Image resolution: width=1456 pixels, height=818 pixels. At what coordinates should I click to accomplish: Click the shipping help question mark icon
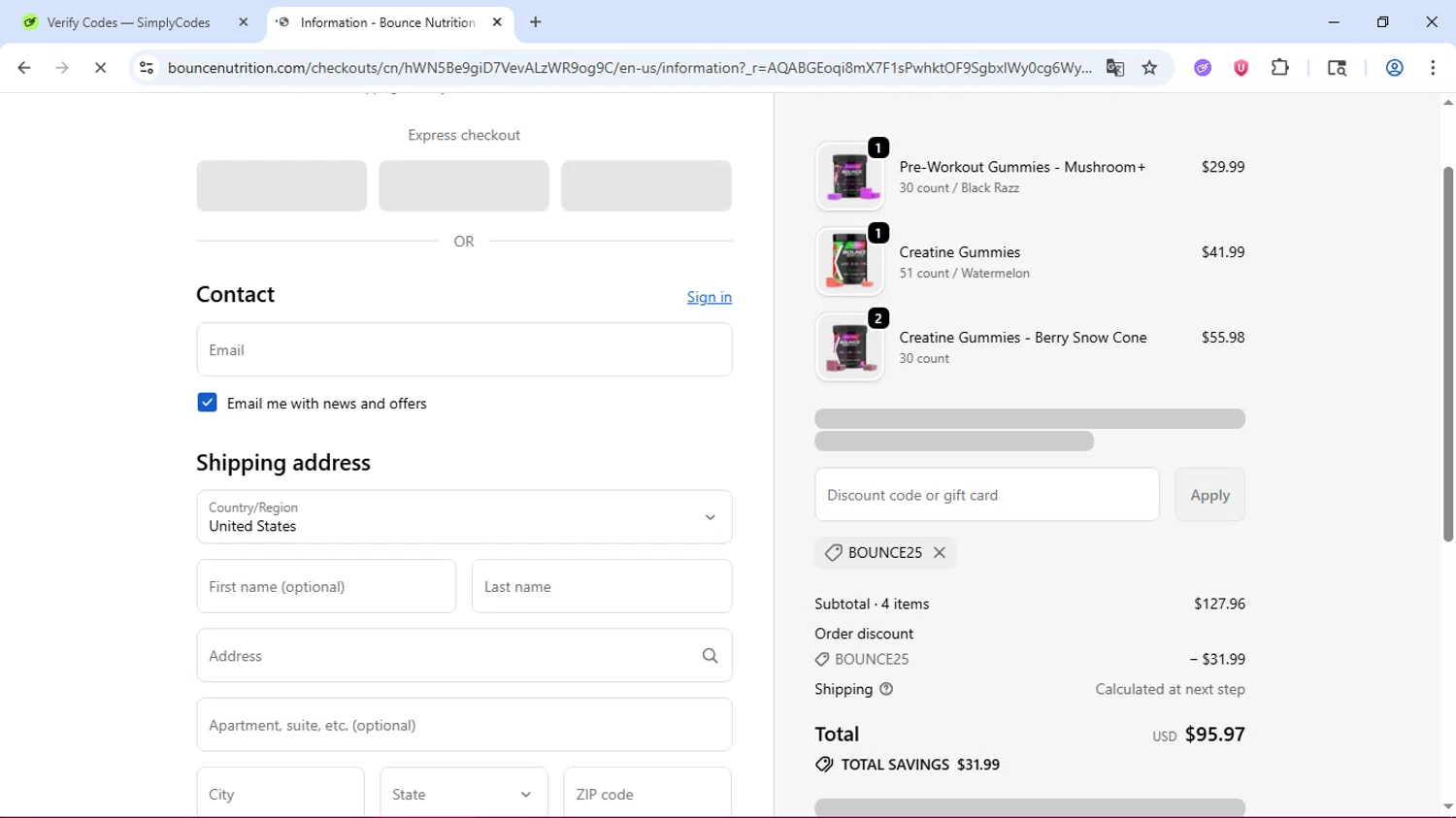pos(886,689)
